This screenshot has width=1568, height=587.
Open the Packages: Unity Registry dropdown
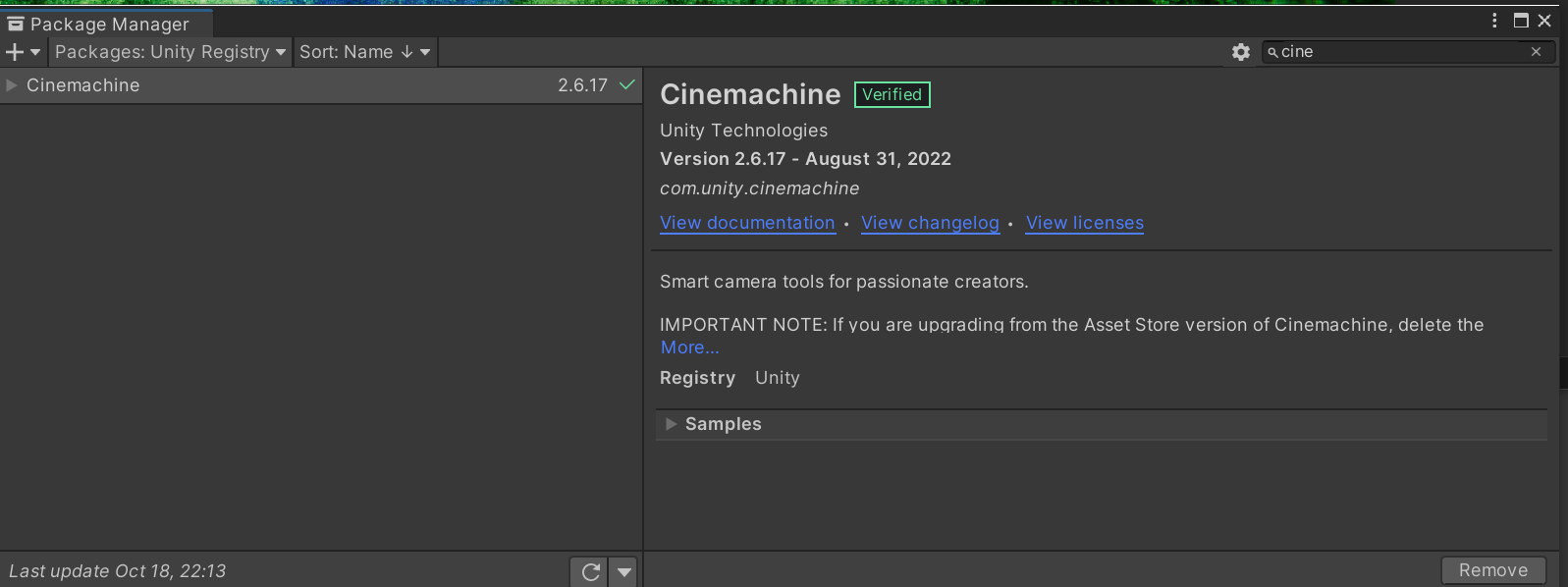tap(170, 52)
